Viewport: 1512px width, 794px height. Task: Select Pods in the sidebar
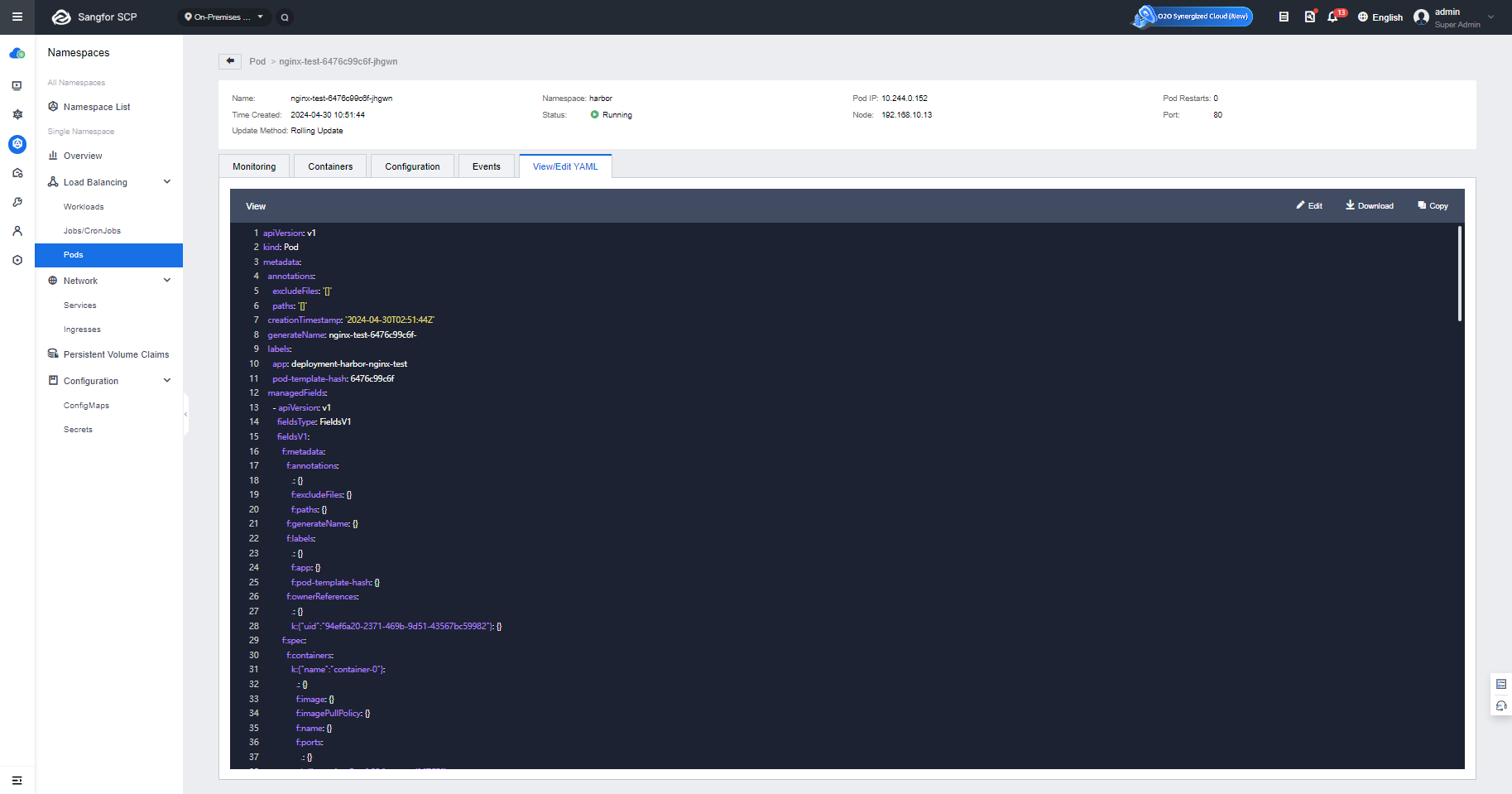click(108, 255)
